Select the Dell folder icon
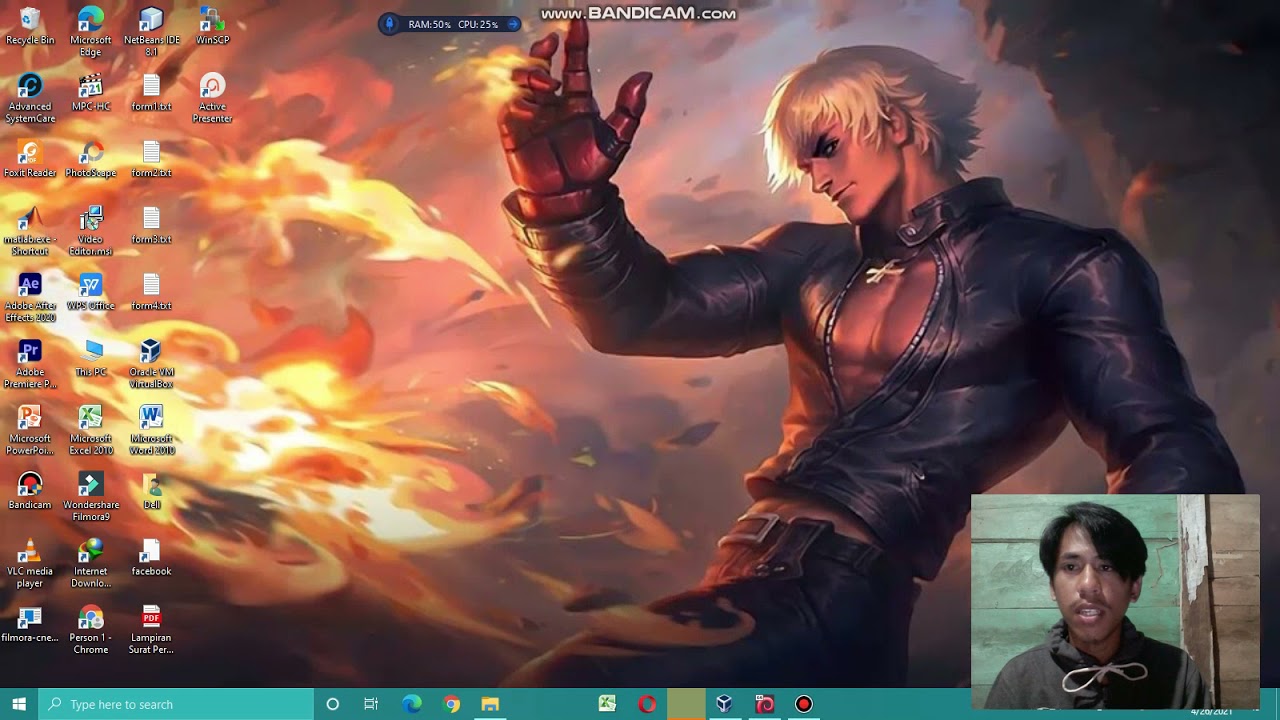The height and width of the screenshot is (720, 1280). (x=151, y=491)
